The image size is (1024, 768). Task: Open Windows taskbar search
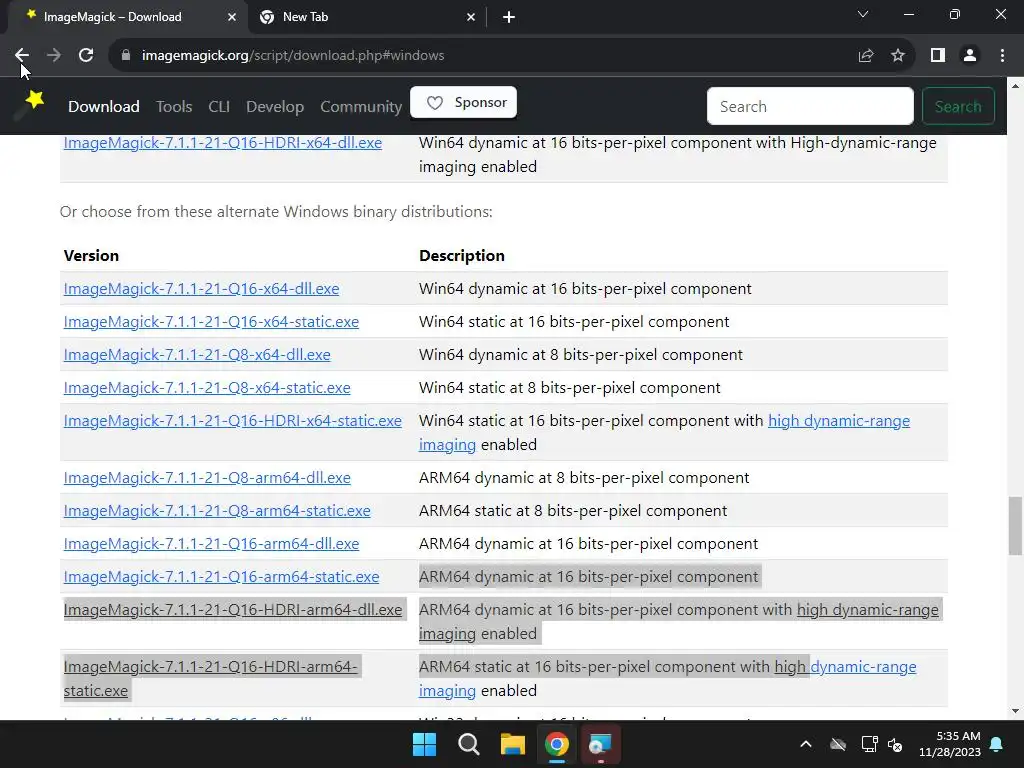pos(469,744)
